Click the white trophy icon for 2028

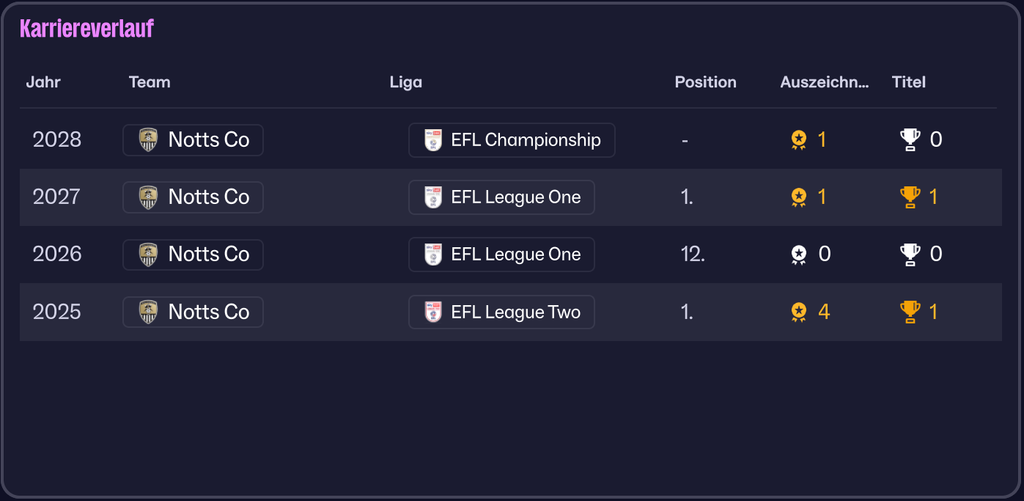(910, 140)
